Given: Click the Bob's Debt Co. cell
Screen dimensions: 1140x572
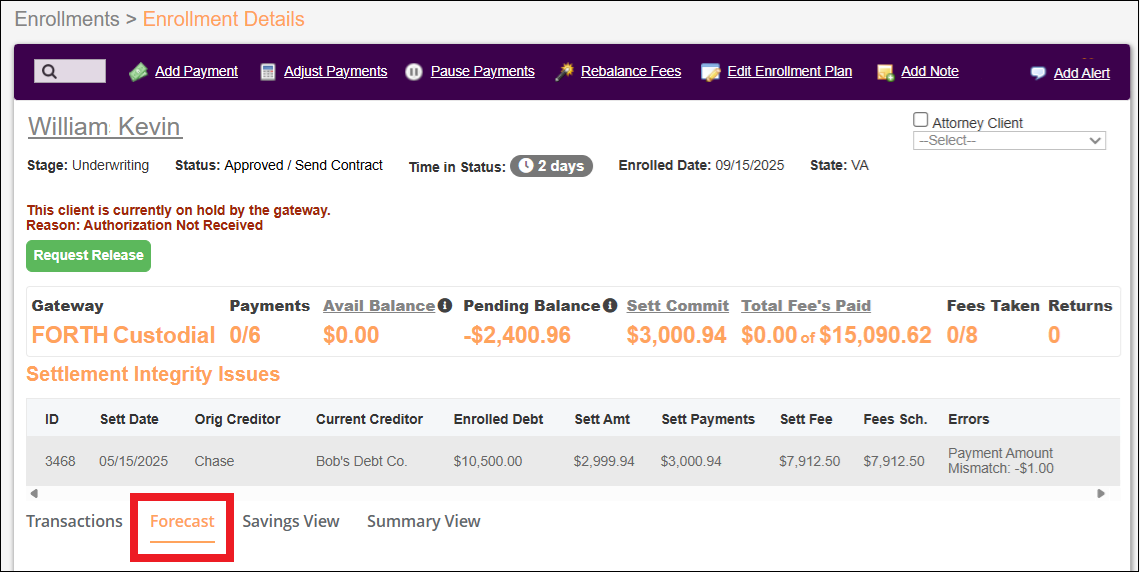Looking at the screenshot, I should click(361, 462).
